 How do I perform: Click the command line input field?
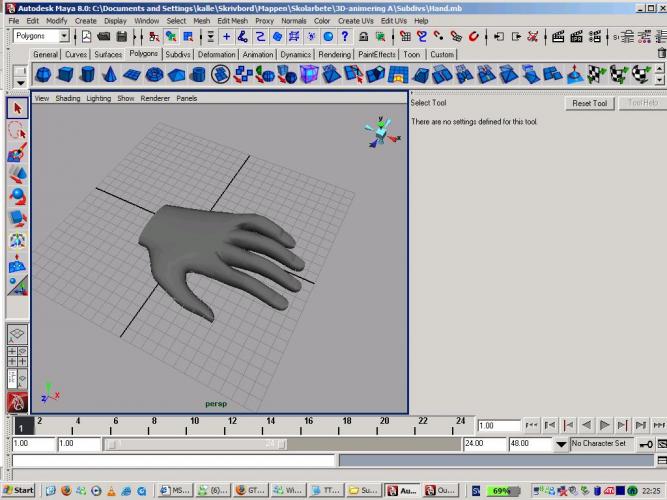(174, 460)
